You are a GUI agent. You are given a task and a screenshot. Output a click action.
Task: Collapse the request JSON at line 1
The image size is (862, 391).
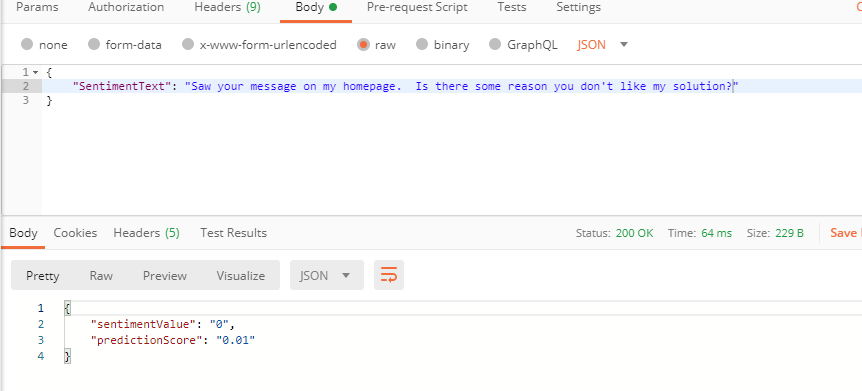point(36,73)
